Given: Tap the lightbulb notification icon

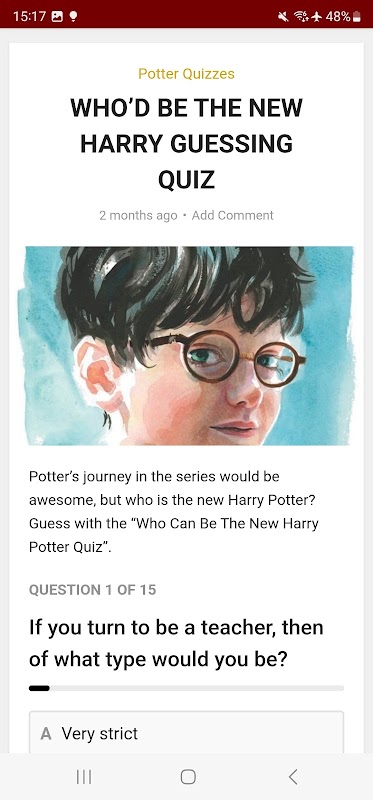Looking at the screenshot, I should 73,17.
